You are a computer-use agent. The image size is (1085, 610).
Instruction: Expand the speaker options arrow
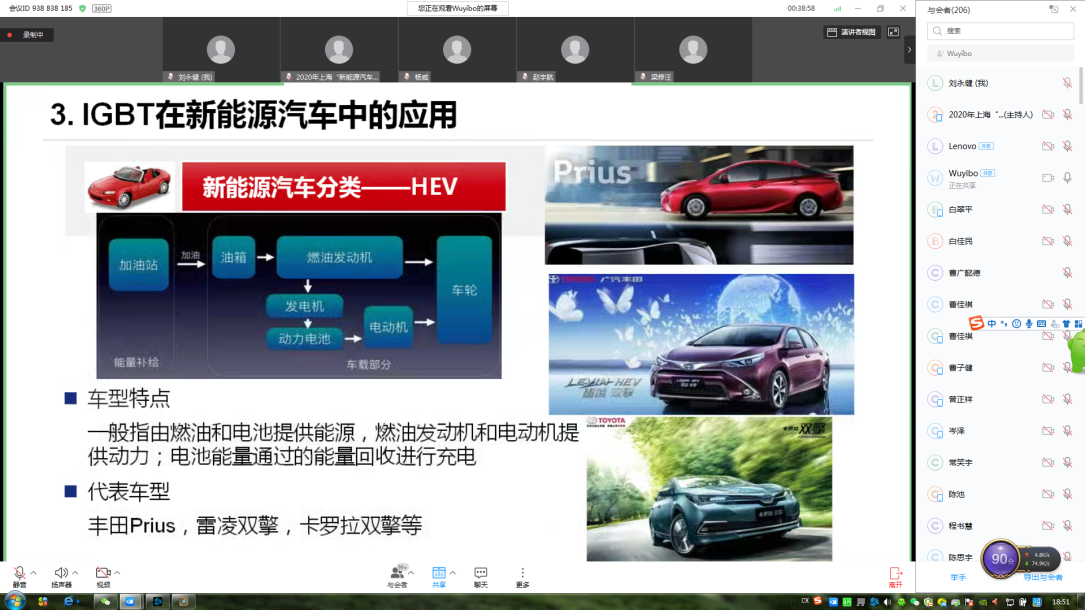75,573
